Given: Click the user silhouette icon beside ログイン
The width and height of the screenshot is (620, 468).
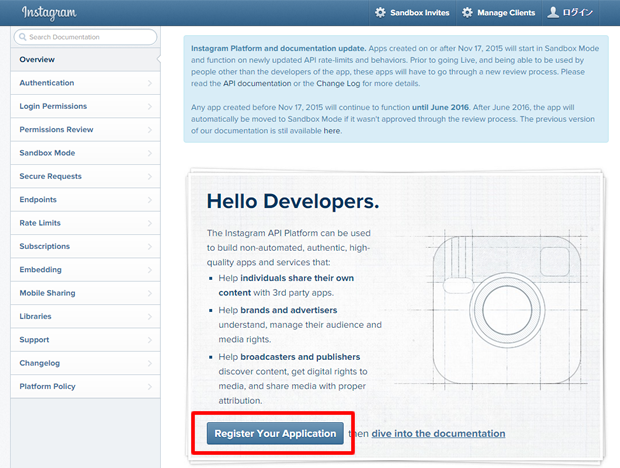Looking at the screenshot, I should 553,13.
